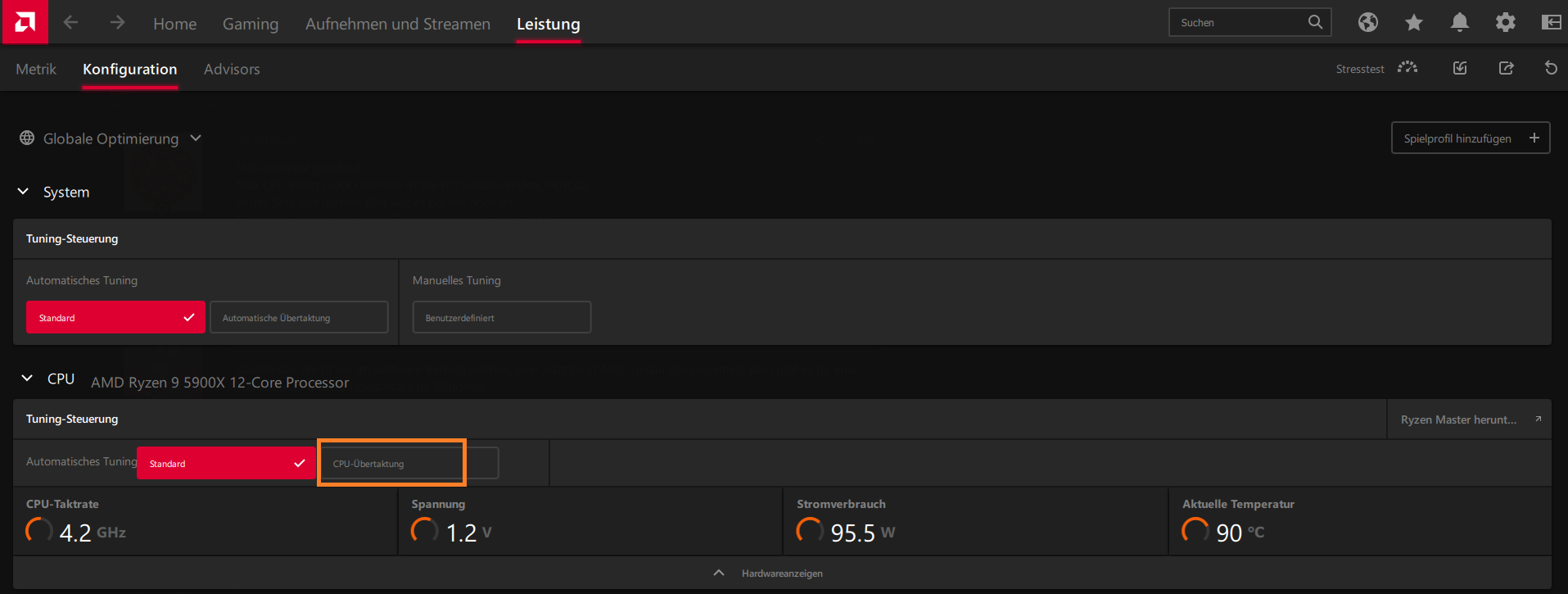This screenshot has width=1568, height=594.
Task: Select Standard under System Automatisches Tuning
Action: (x=115, y=317)
